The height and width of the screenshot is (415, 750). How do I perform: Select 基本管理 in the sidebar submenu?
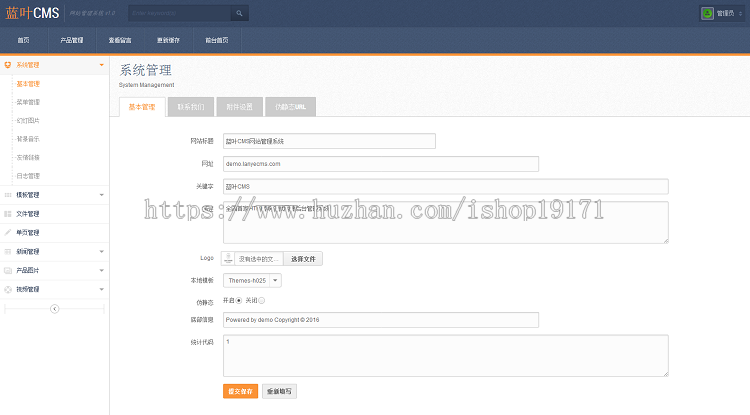coord(28,84)
